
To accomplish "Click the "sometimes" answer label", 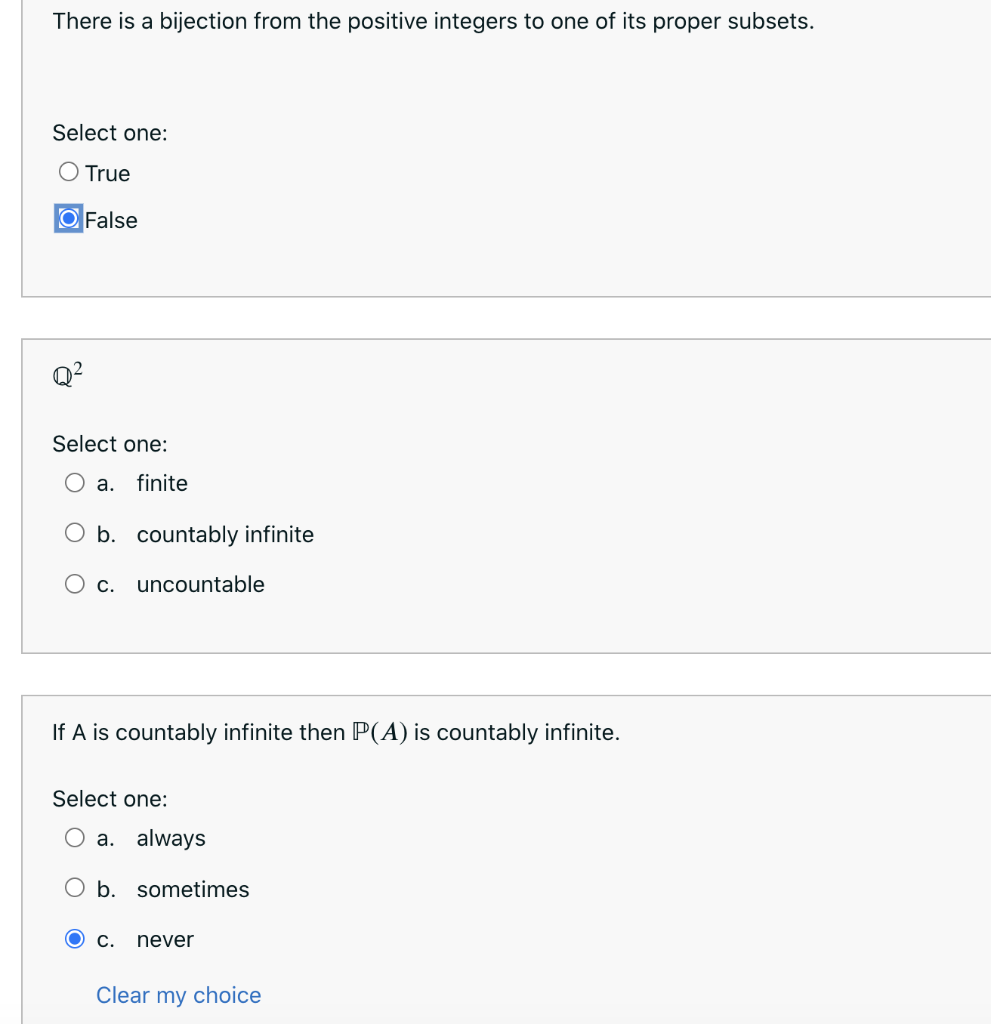I will (193, 889).
